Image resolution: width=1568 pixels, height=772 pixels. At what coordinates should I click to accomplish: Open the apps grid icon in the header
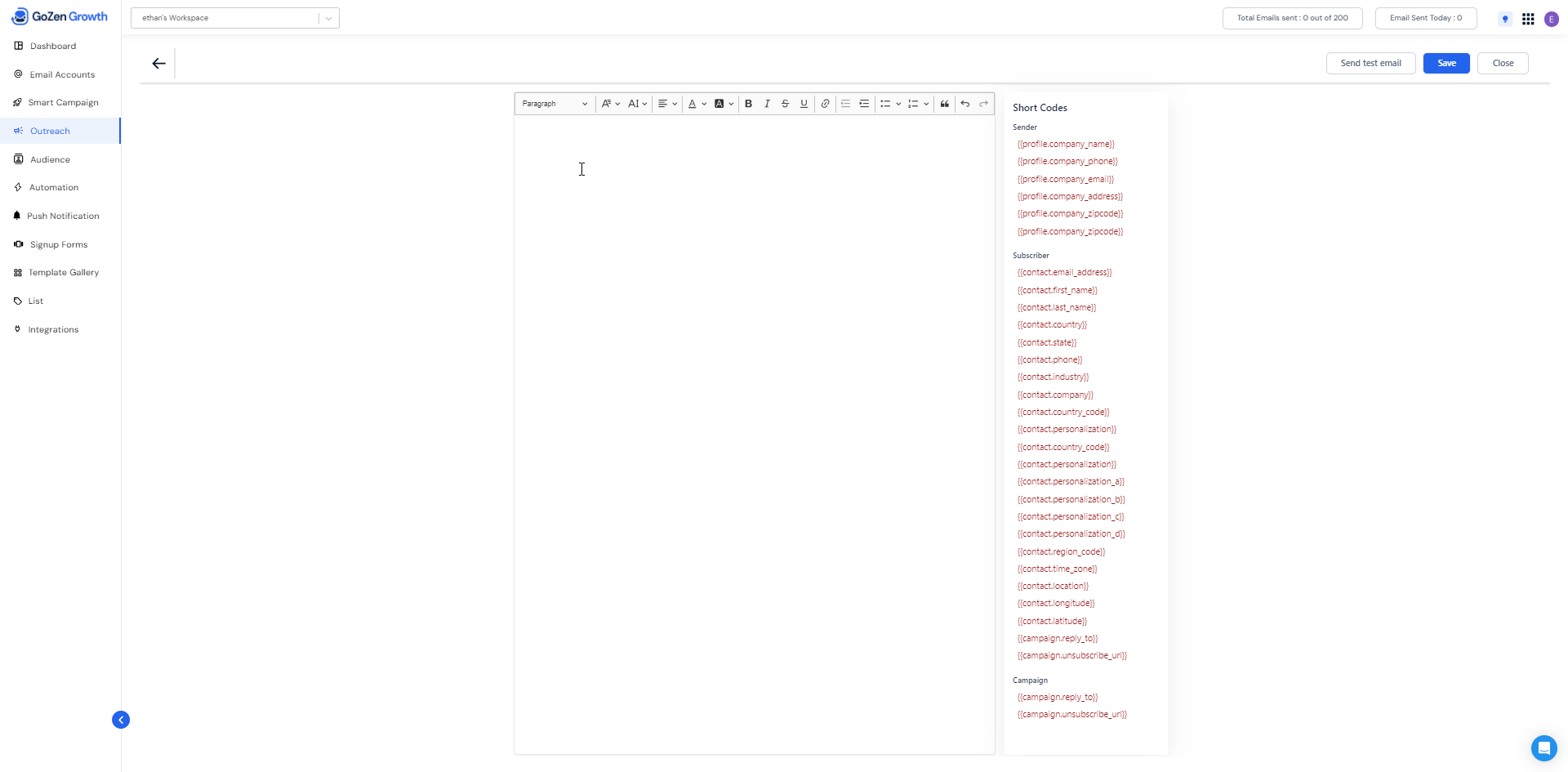coord(1528,19)
